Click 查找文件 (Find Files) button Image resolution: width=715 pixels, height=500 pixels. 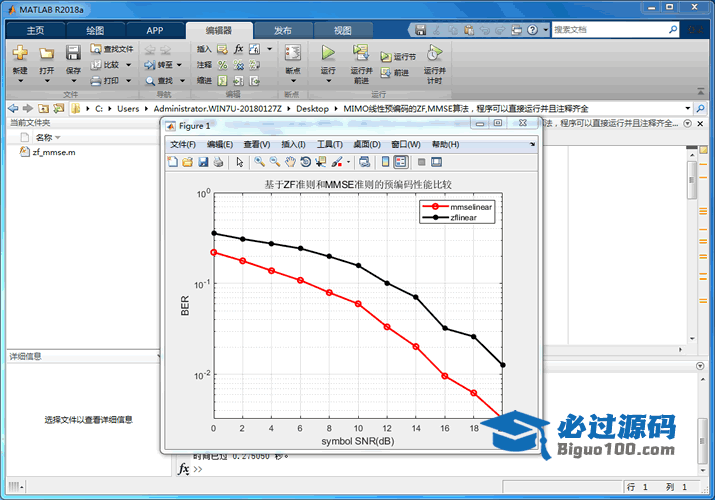112,49
